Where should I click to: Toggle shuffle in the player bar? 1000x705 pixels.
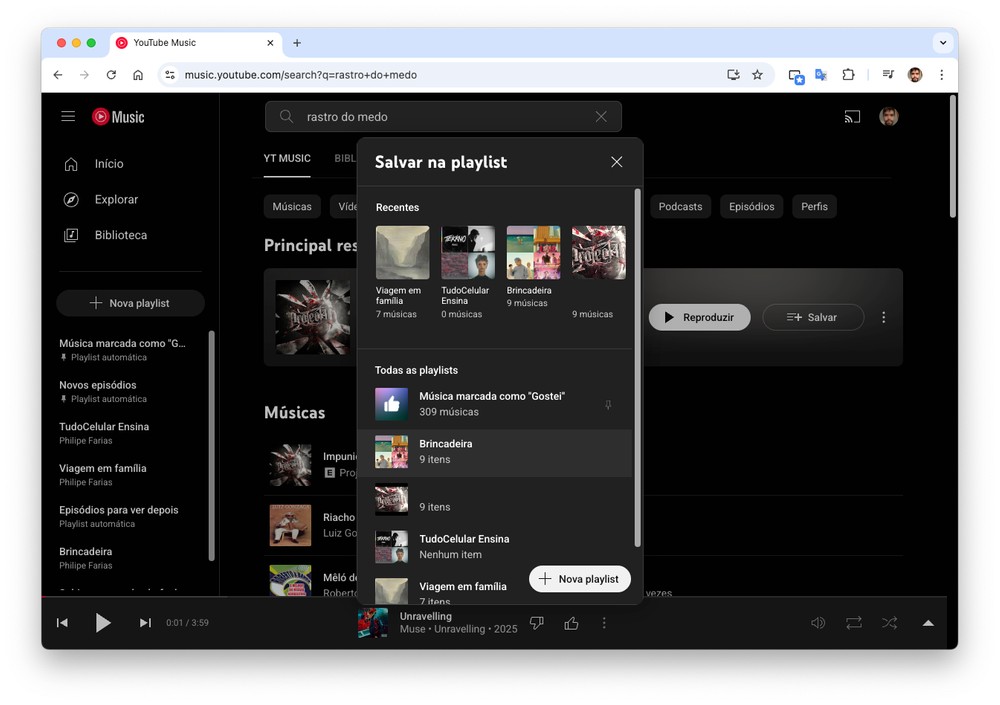pos(889,623)
